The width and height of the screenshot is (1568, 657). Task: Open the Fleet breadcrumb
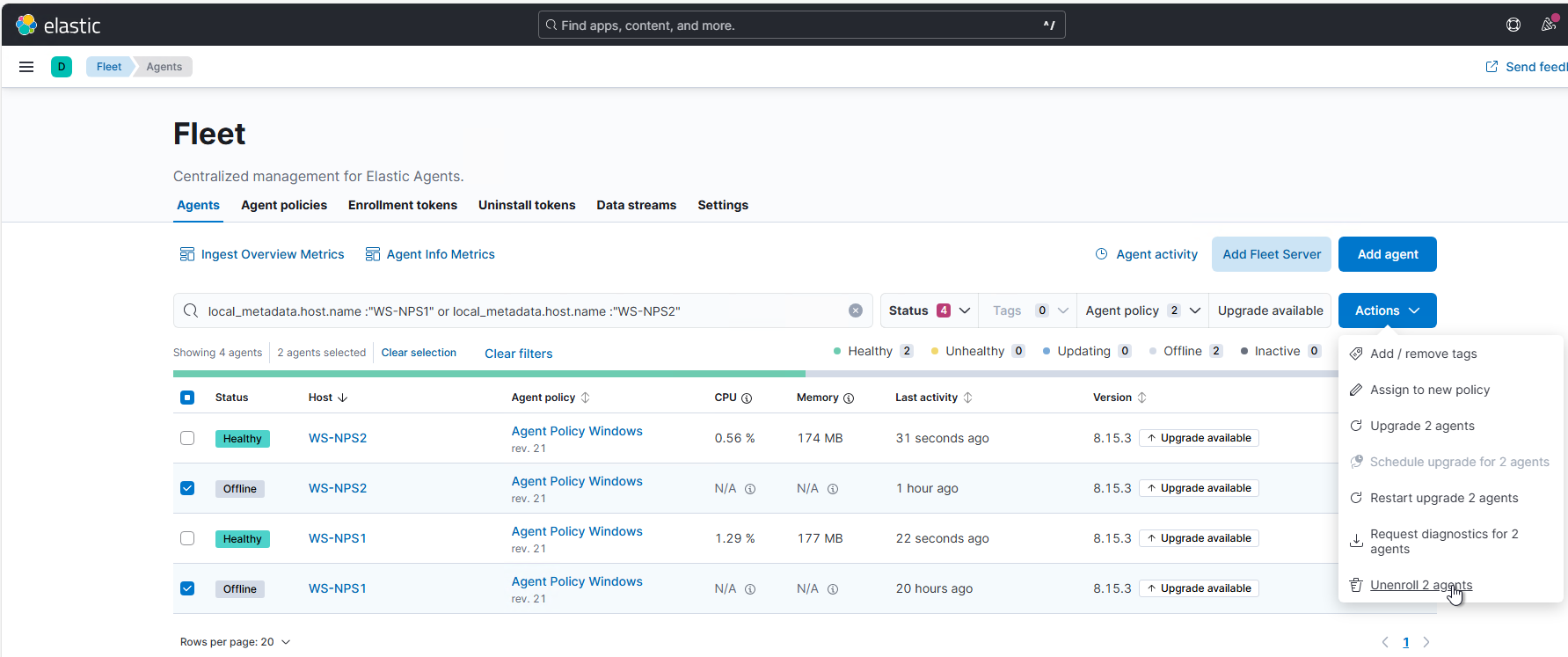click(x=109, y=67)
